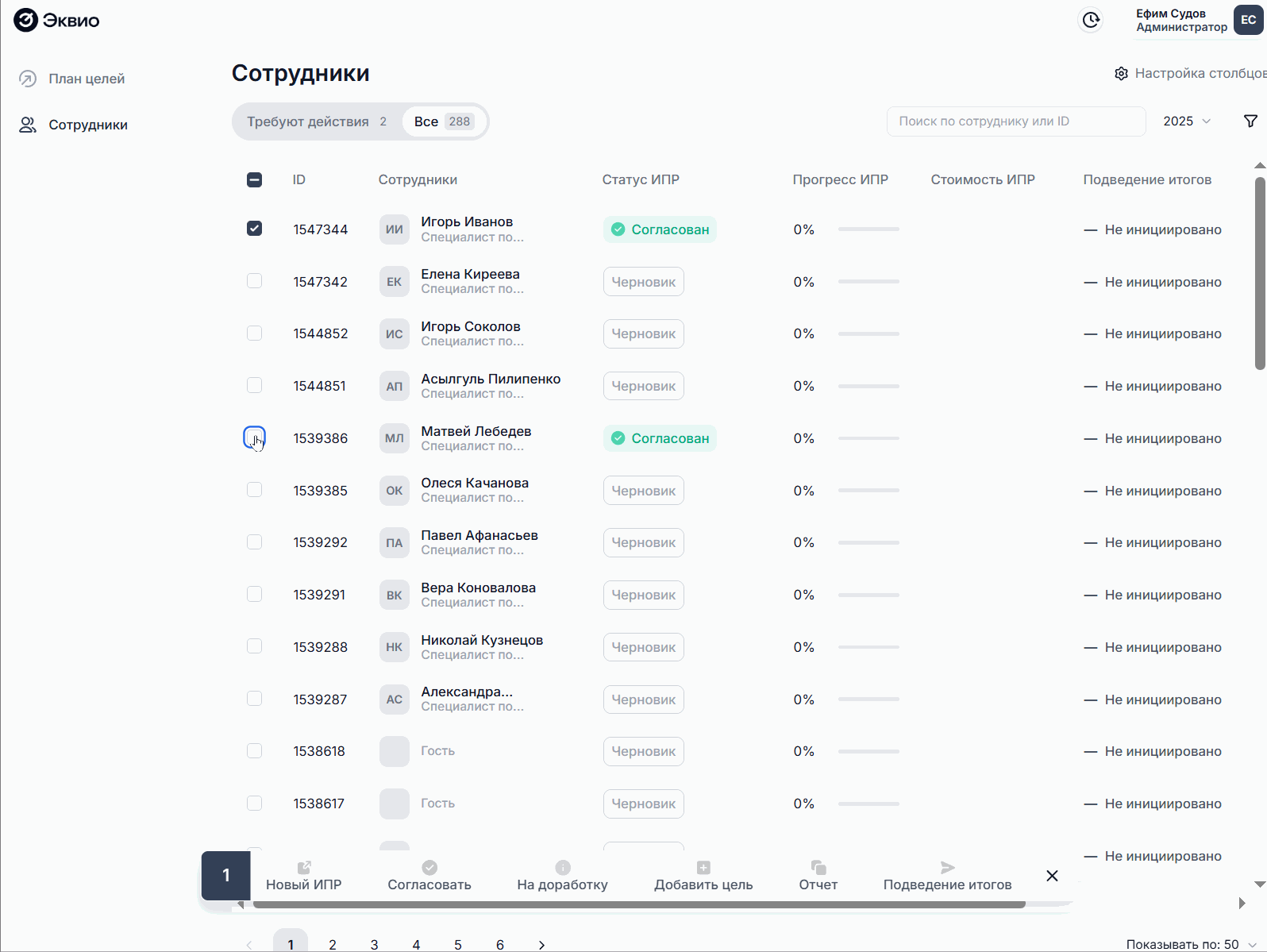The height and width of the screenshot is (952, 1267).
Task: Tick the checkbox for Асылгуль Пилипенко
Action: [x=254, y=385]
